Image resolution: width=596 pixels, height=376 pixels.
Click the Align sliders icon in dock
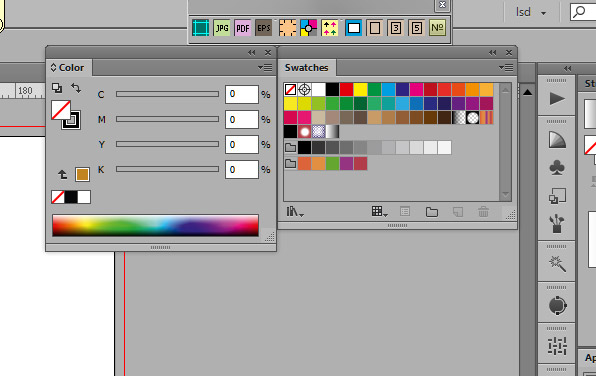557,346
